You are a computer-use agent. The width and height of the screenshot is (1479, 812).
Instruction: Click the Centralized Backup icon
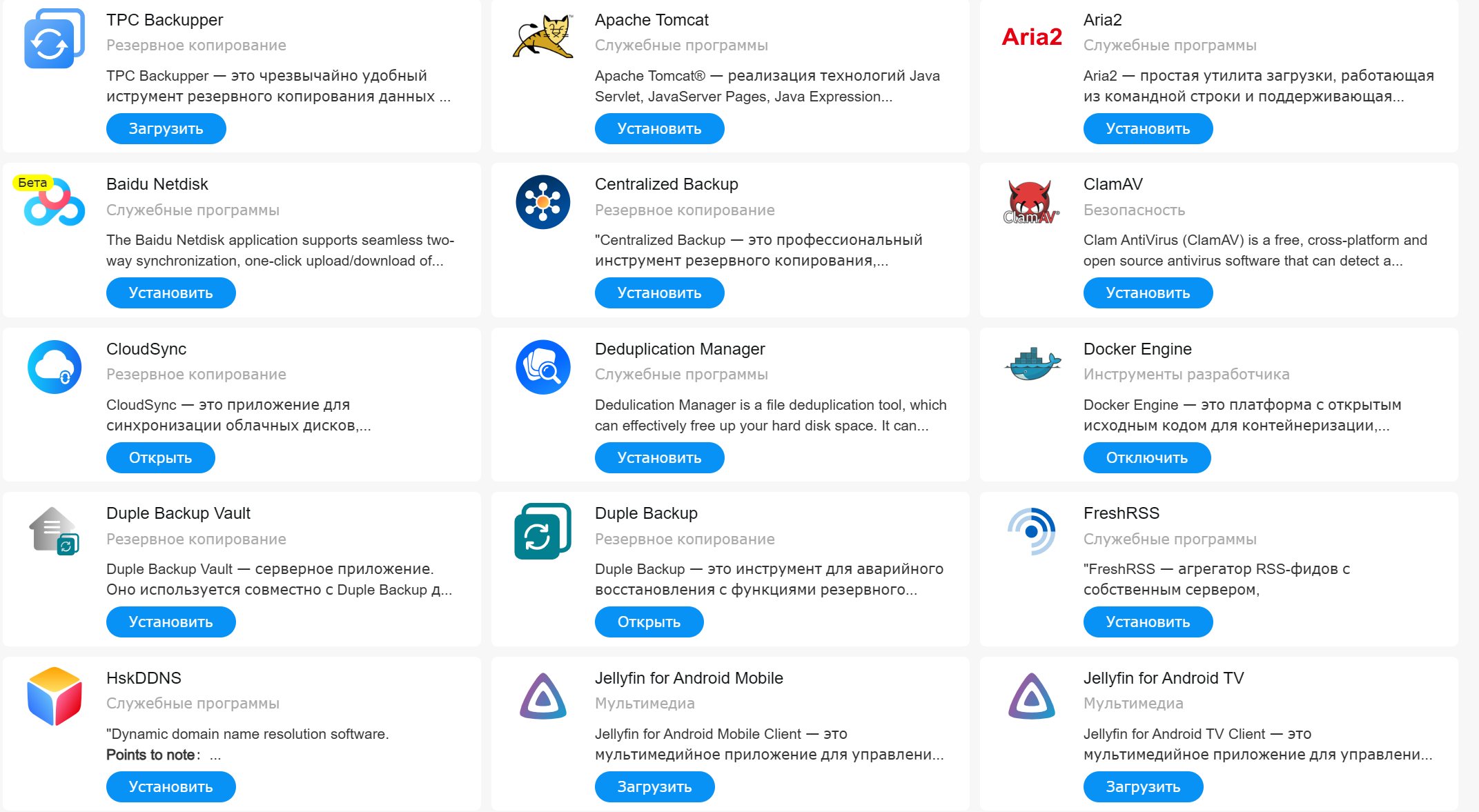click(x=543, y=202)
